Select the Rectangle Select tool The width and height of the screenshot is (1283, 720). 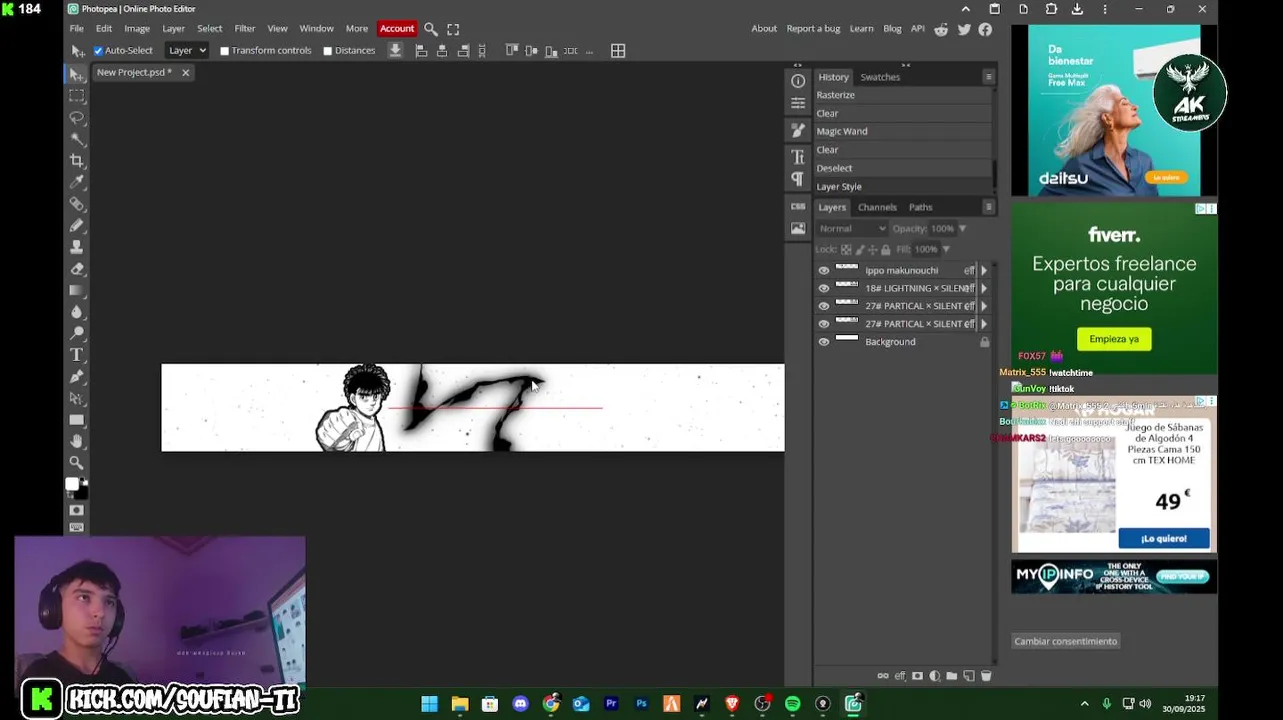tap(76, 96)
